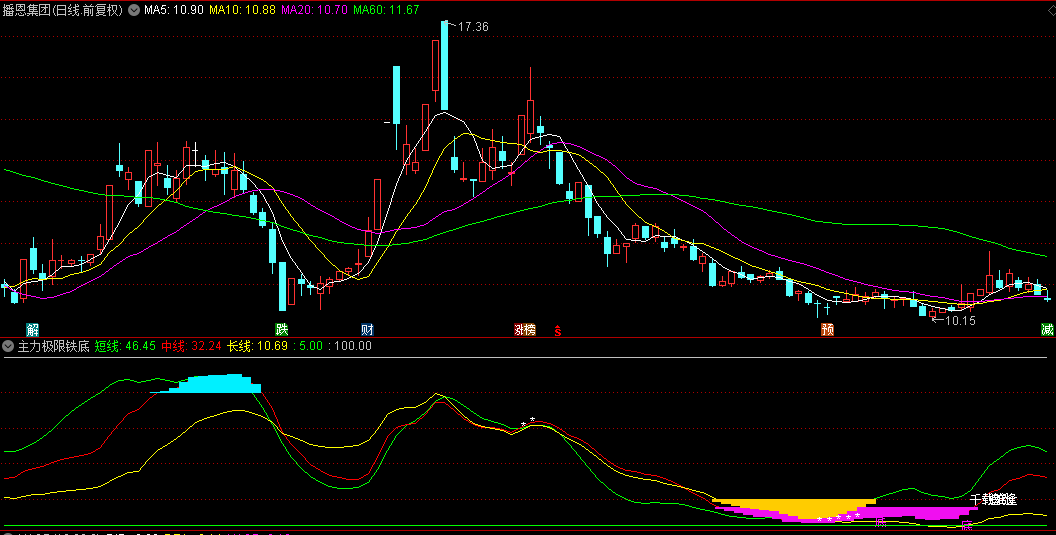
Task: Click the red S signal marker
Action: click(558, 330)
